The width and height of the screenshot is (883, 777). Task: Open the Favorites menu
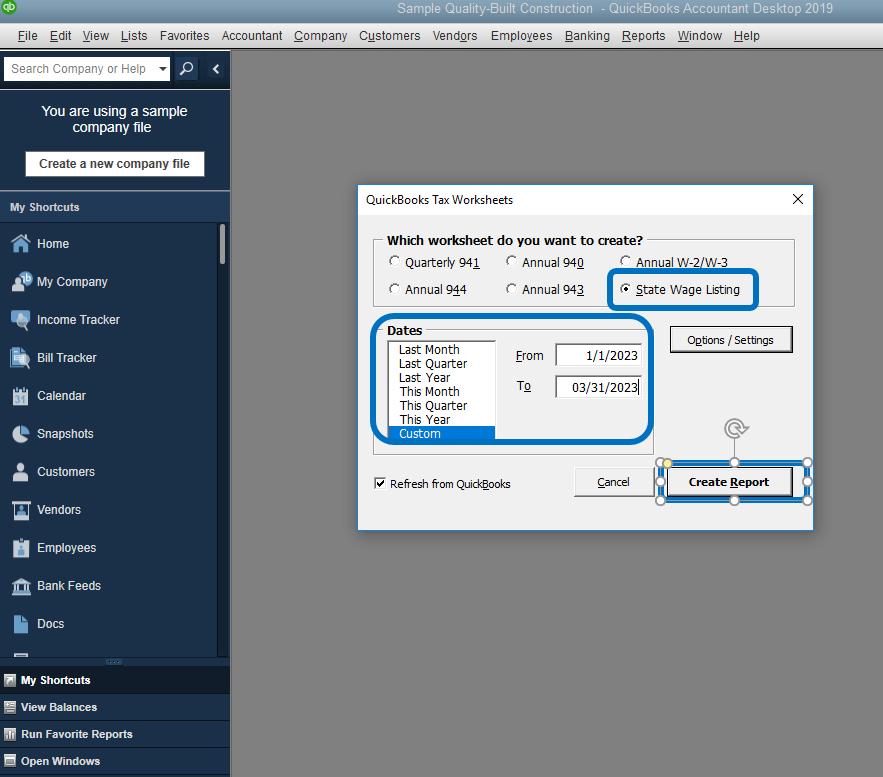(184, 36)
